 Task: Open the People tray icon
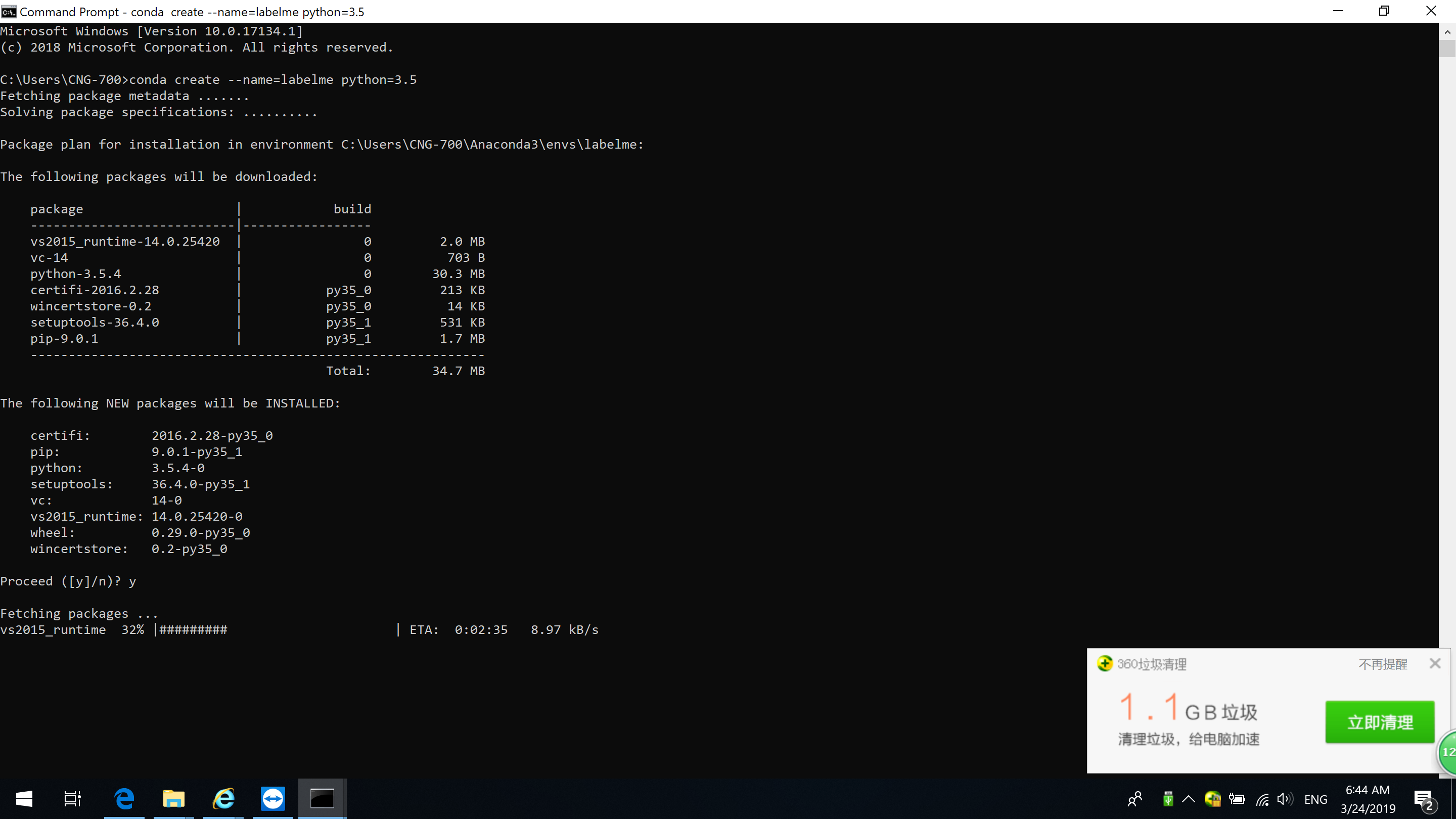[1135, 799]
